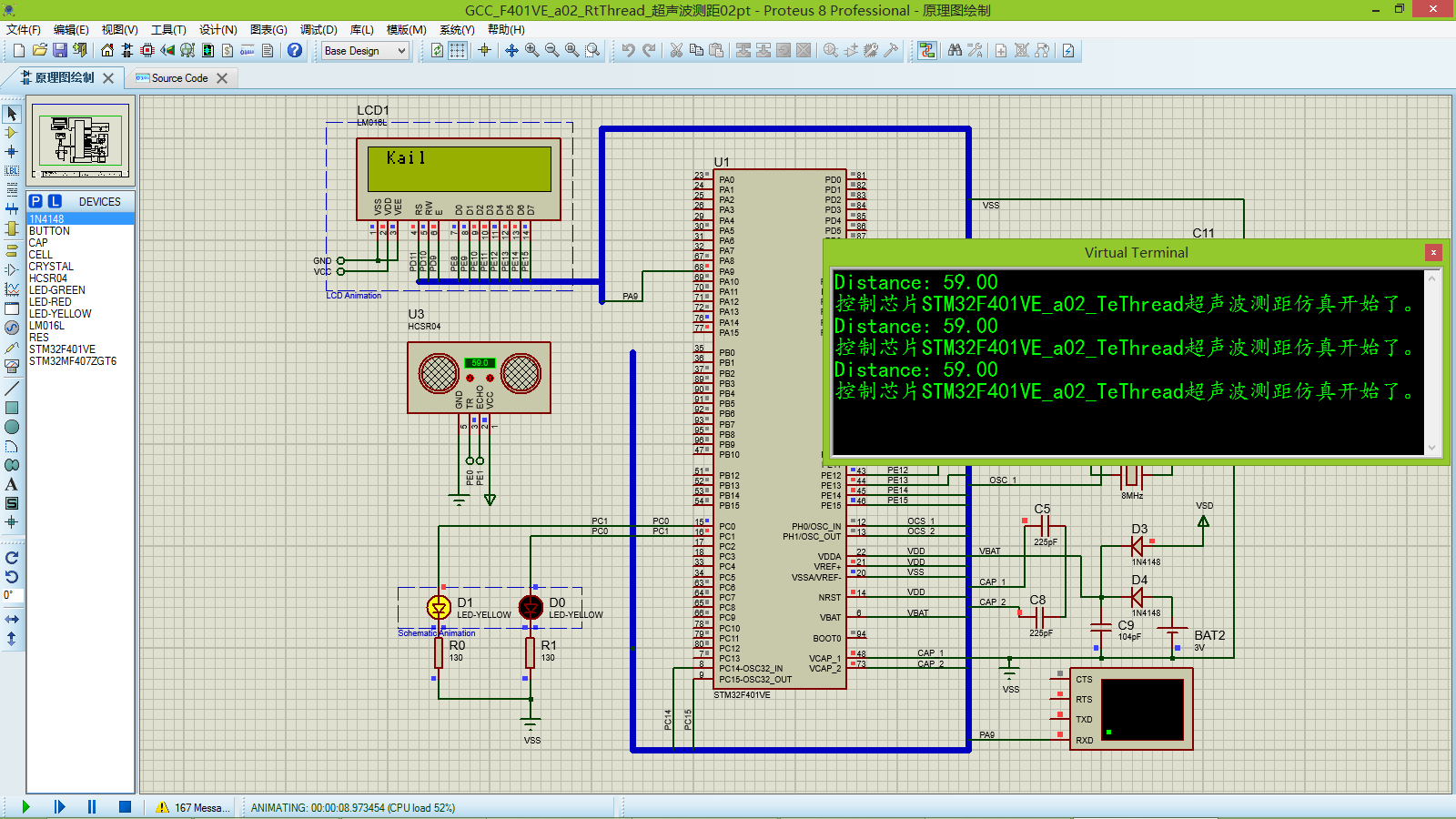Select the 2D Text (A) tool

click(x=12, y=484)
